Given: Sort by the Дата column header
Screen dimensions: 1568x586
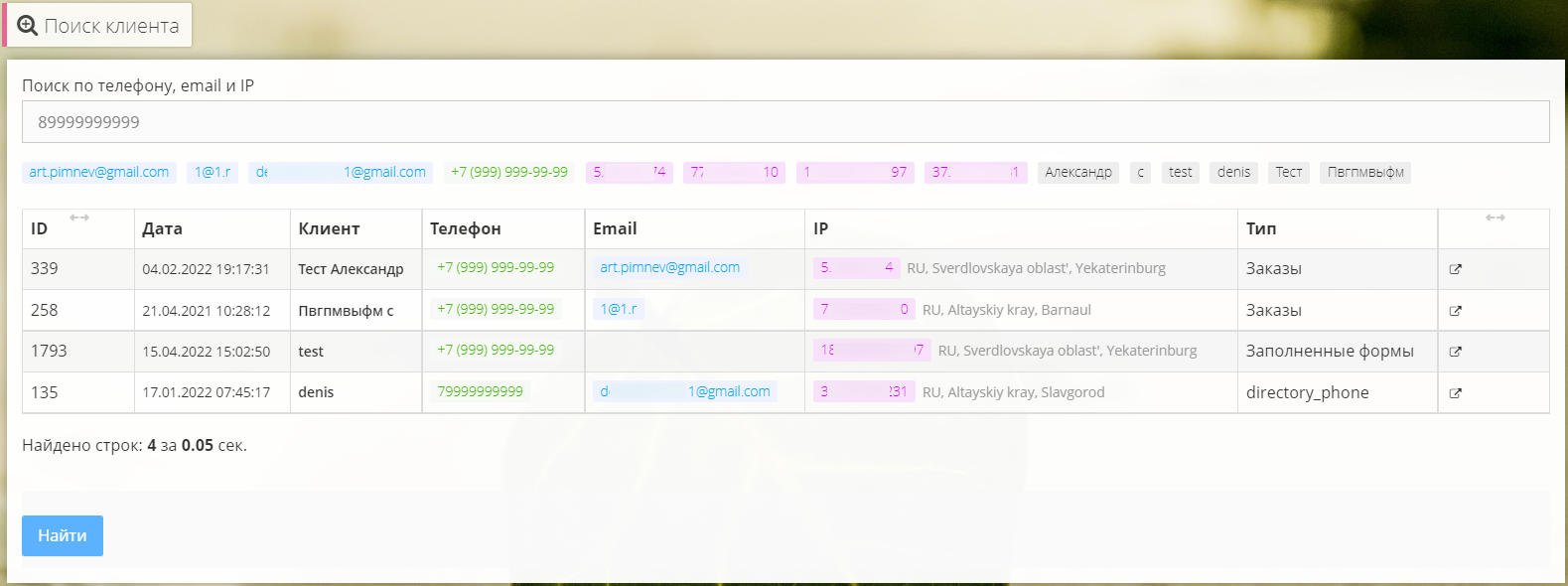Looking at the screenshot, I should coord(162,229).
